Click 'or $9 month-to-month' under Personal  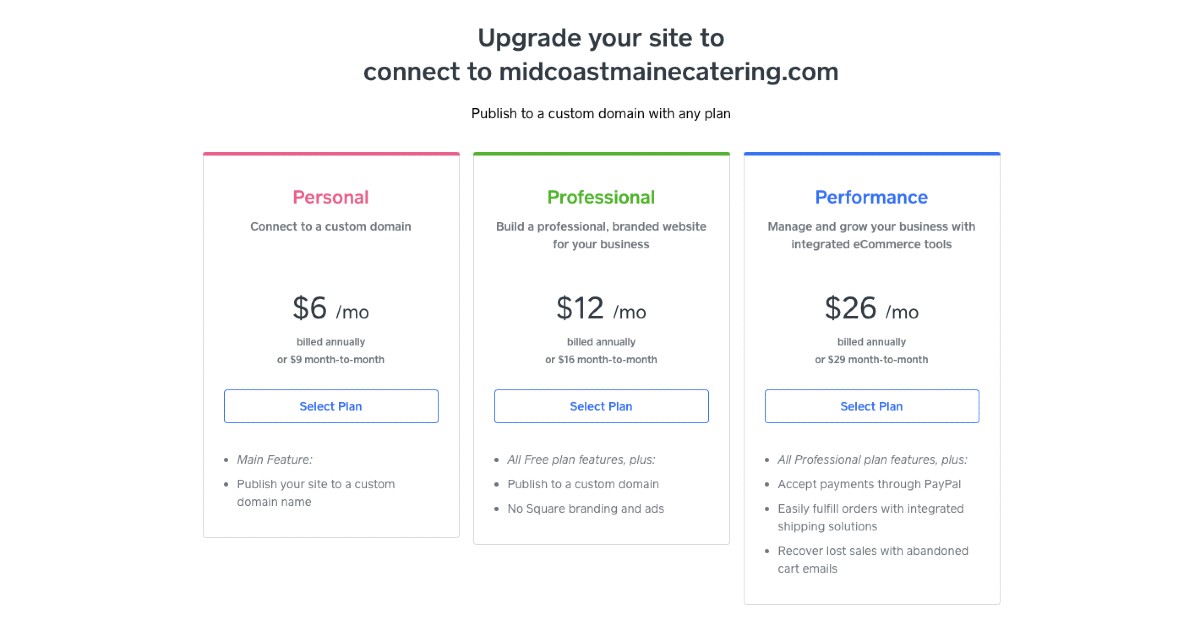tap(331, 359)
